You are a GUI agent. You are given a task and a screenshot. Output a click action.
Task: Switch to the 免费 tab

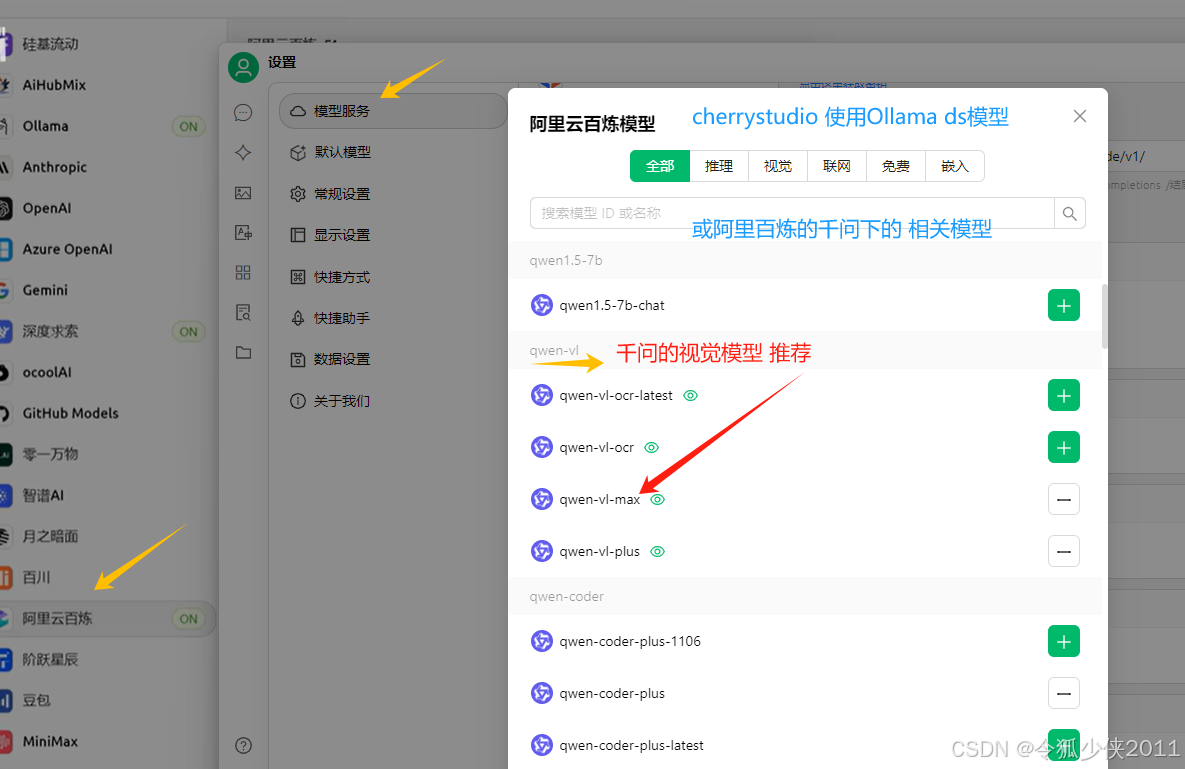coord(896,166)
